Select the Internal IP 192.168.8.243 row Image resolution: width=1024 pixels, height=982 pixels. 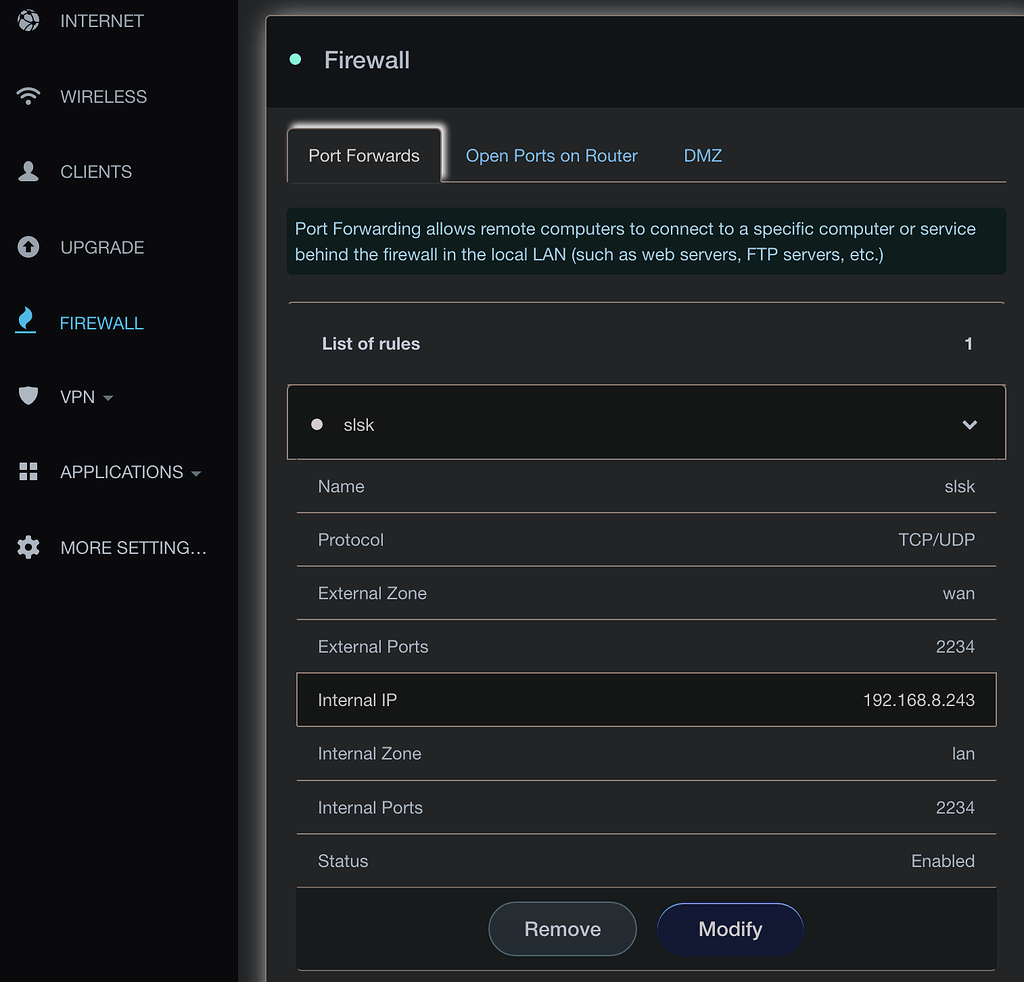click(646, 699)
